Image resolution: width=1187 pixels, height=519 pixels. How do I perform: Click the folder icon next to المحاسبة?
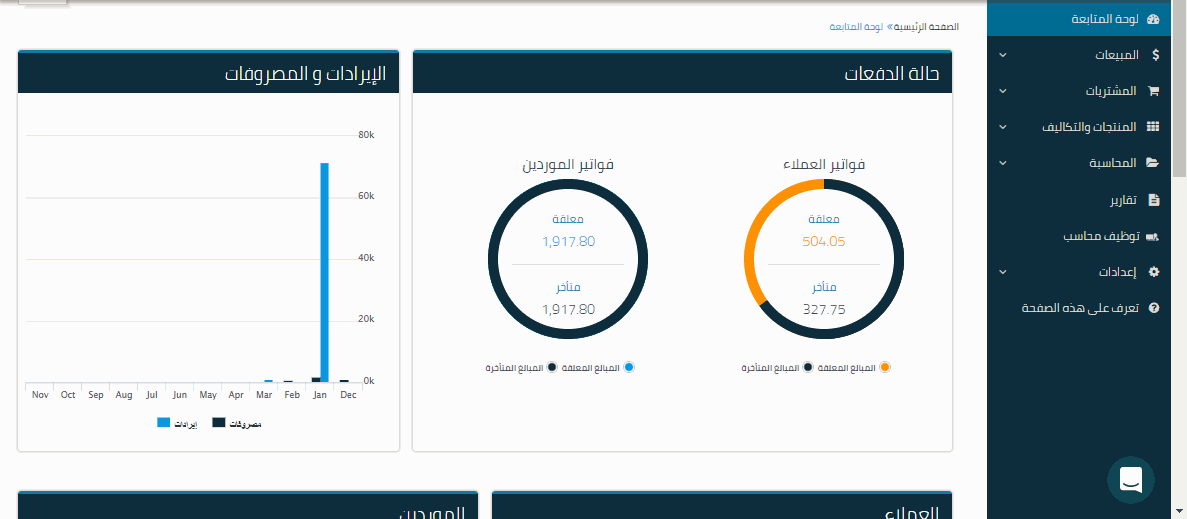(1153, 163)
